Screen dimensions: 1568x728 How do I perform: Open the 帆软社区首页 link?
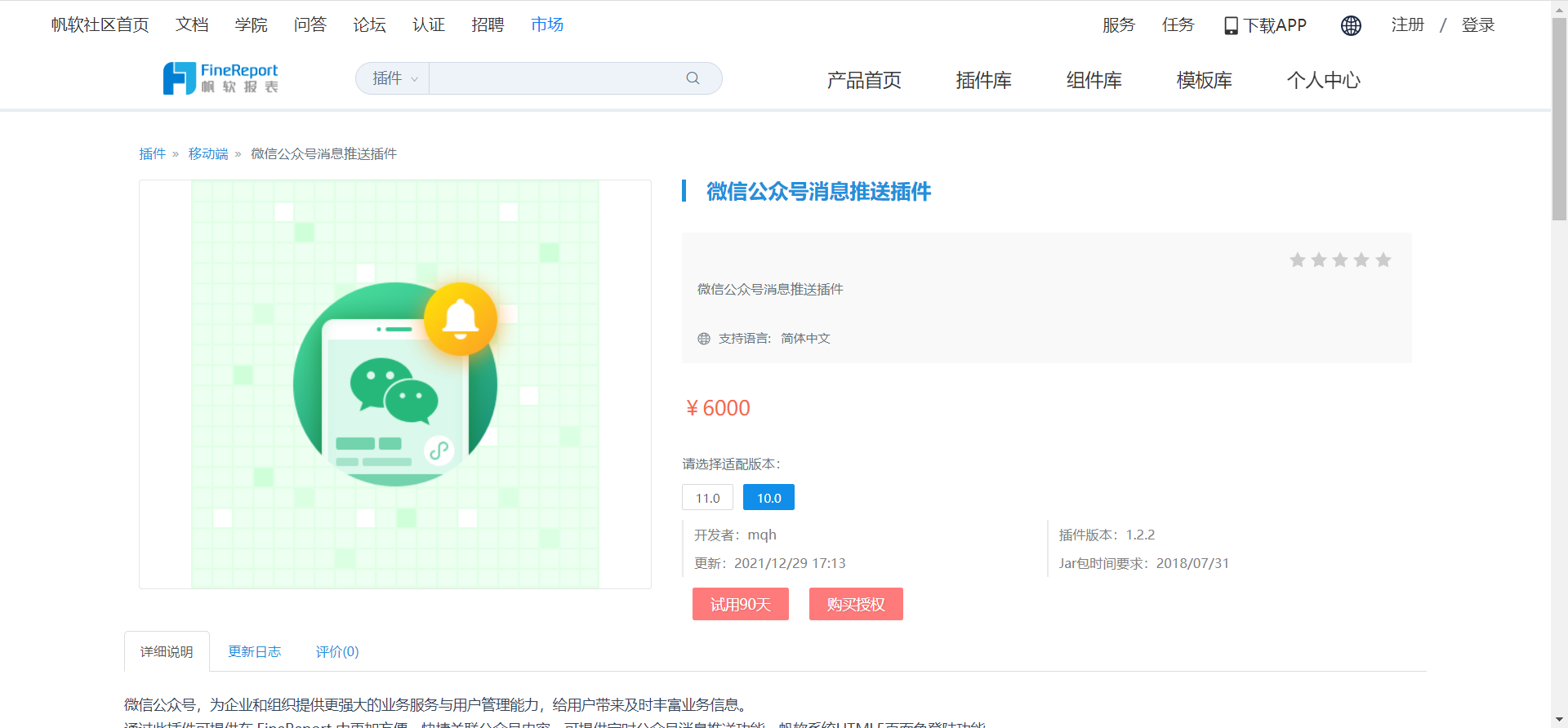100,25
